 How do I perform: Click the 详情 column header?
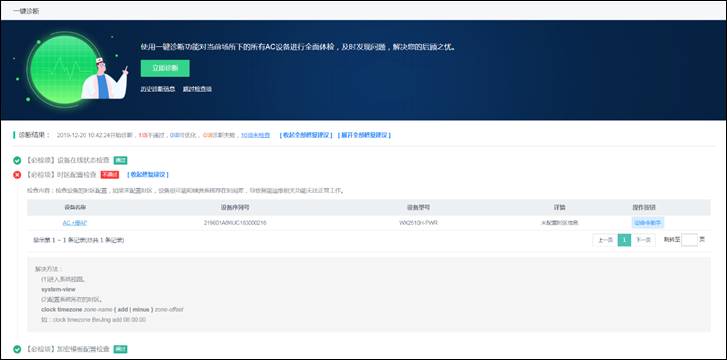560,207
